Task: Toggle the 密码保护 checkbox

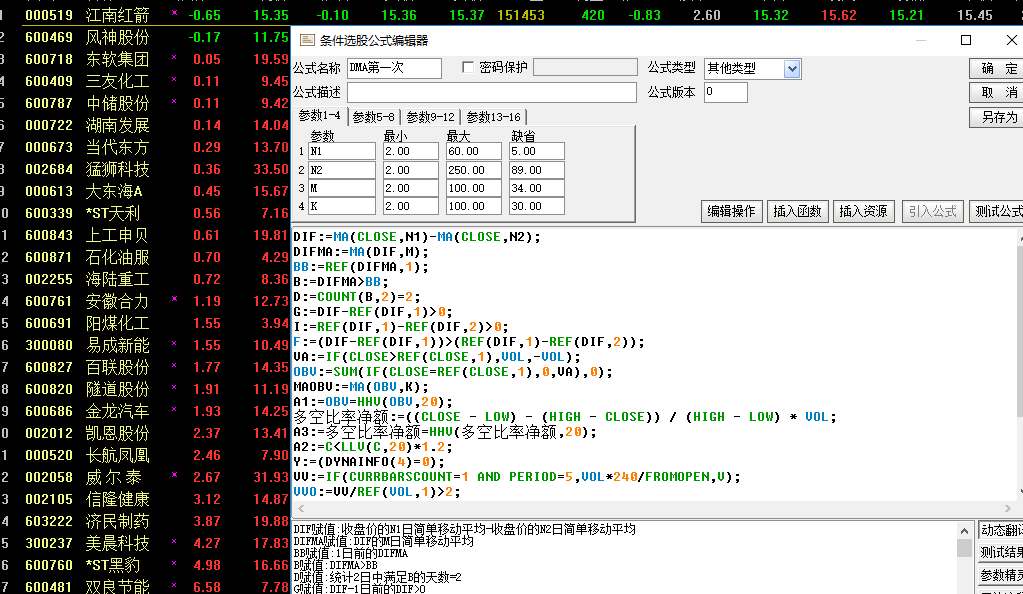Action: (468, 67)
